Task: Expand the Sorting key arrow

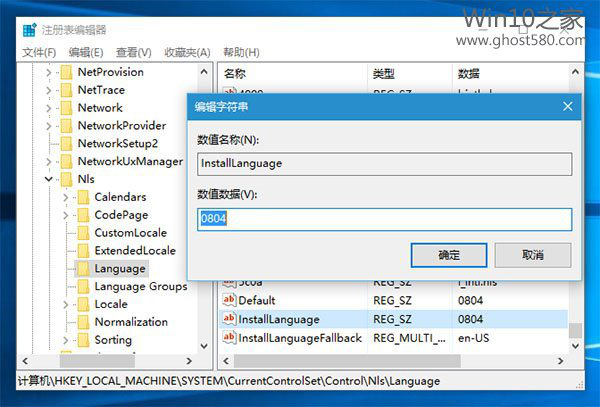Action: click(66, 340)
